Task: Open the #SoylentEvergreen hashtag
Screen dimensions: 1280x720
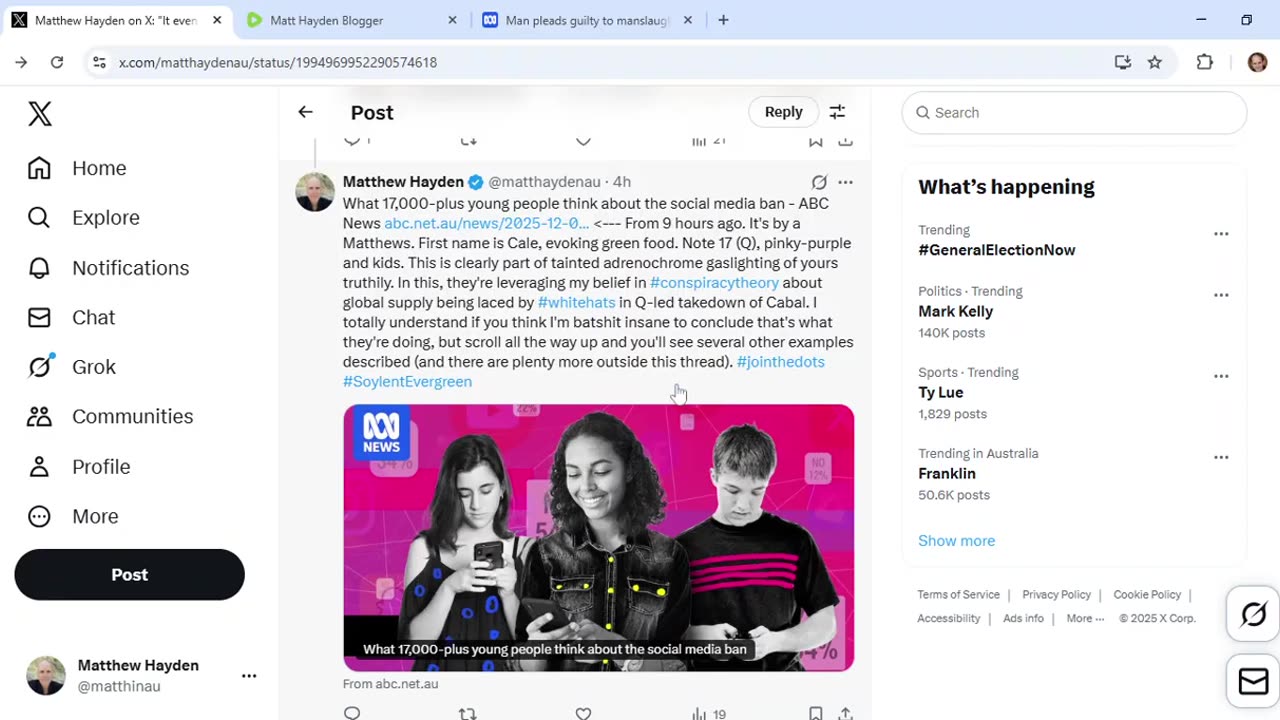Action: (x=407, y=381)
